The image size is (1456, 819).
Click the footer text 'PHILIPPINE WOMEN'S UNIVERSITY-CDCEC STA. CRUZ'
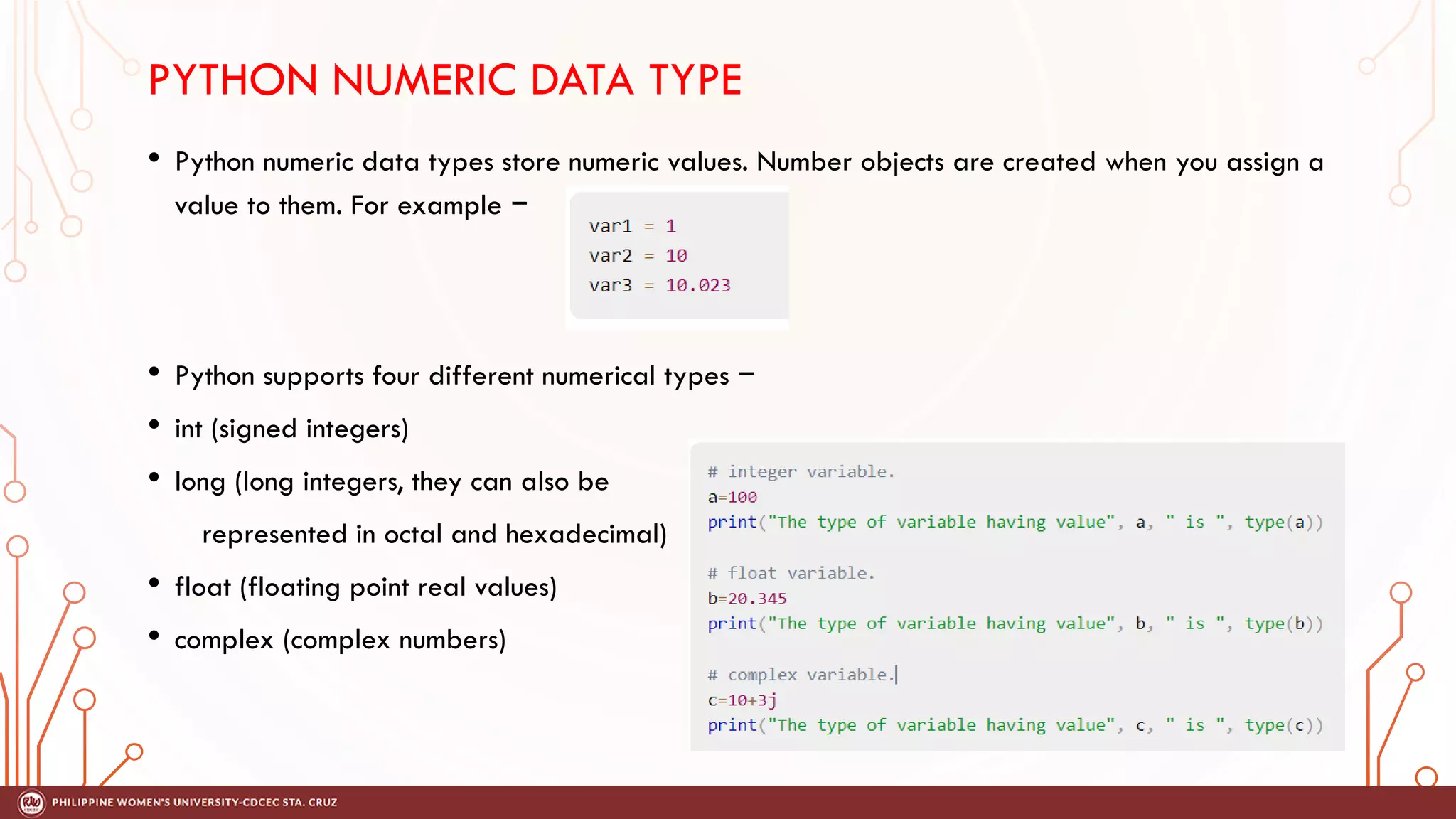(x=194, y=803)
